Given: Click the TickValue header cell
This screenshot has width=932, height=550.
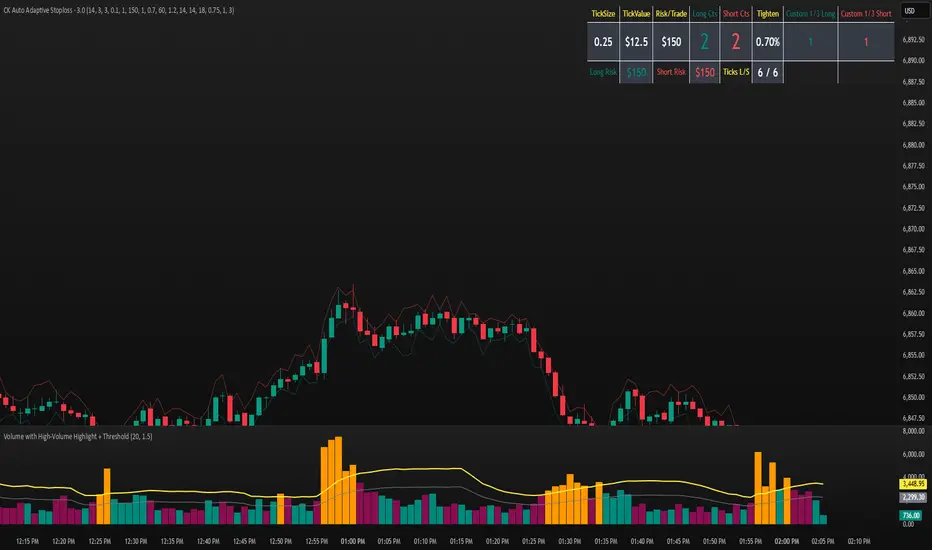Looking at the screenshot, I should 636,14.
